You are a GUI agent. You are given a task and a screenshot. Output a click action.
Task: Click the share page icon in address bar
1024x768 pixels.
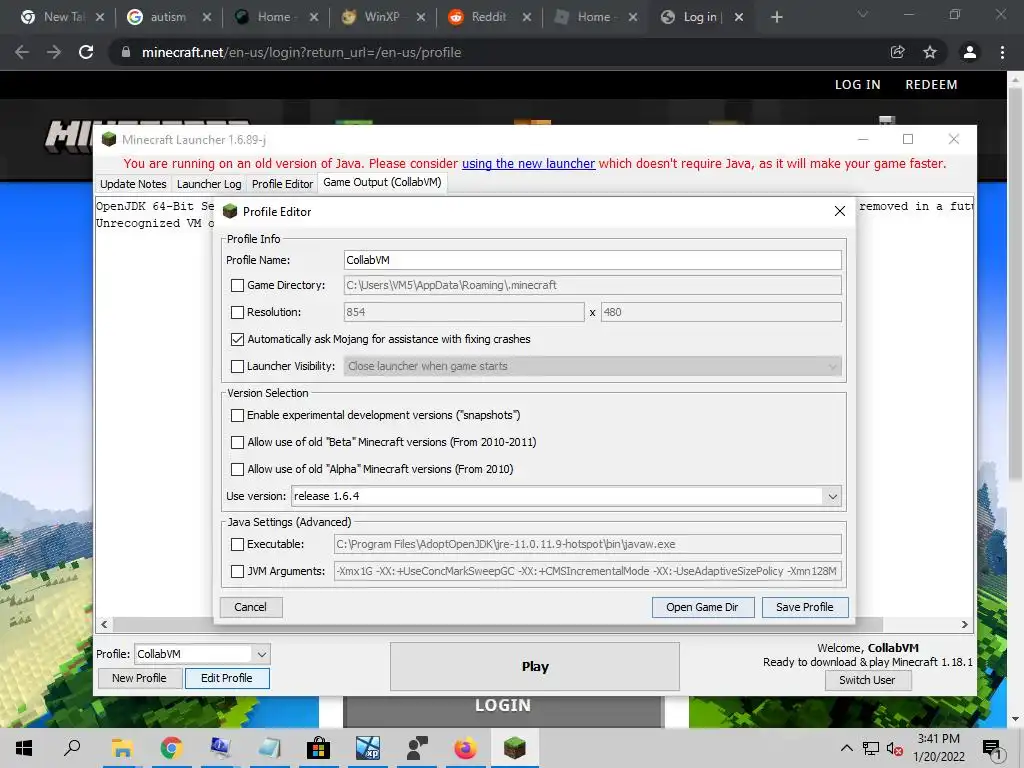click(898, 52)
